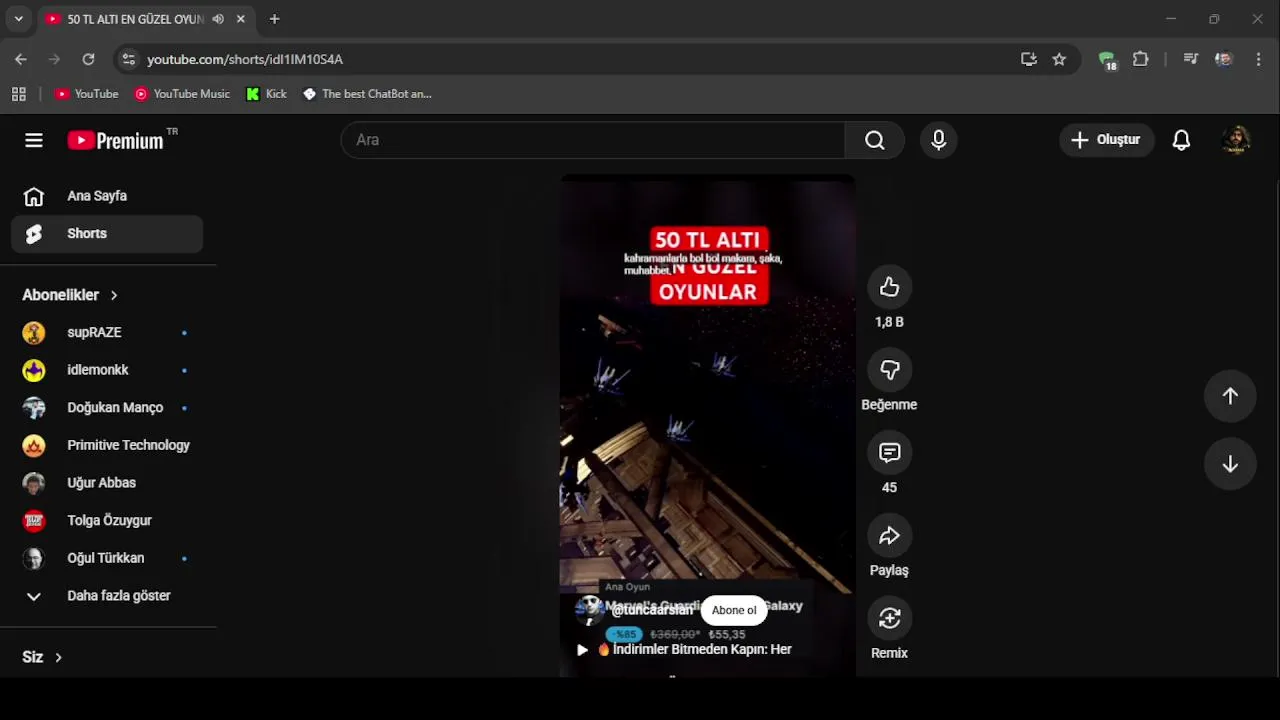Go to Ana Sayfa in sidebar
The image size is (1280, 720).
[x=108, y=196]
